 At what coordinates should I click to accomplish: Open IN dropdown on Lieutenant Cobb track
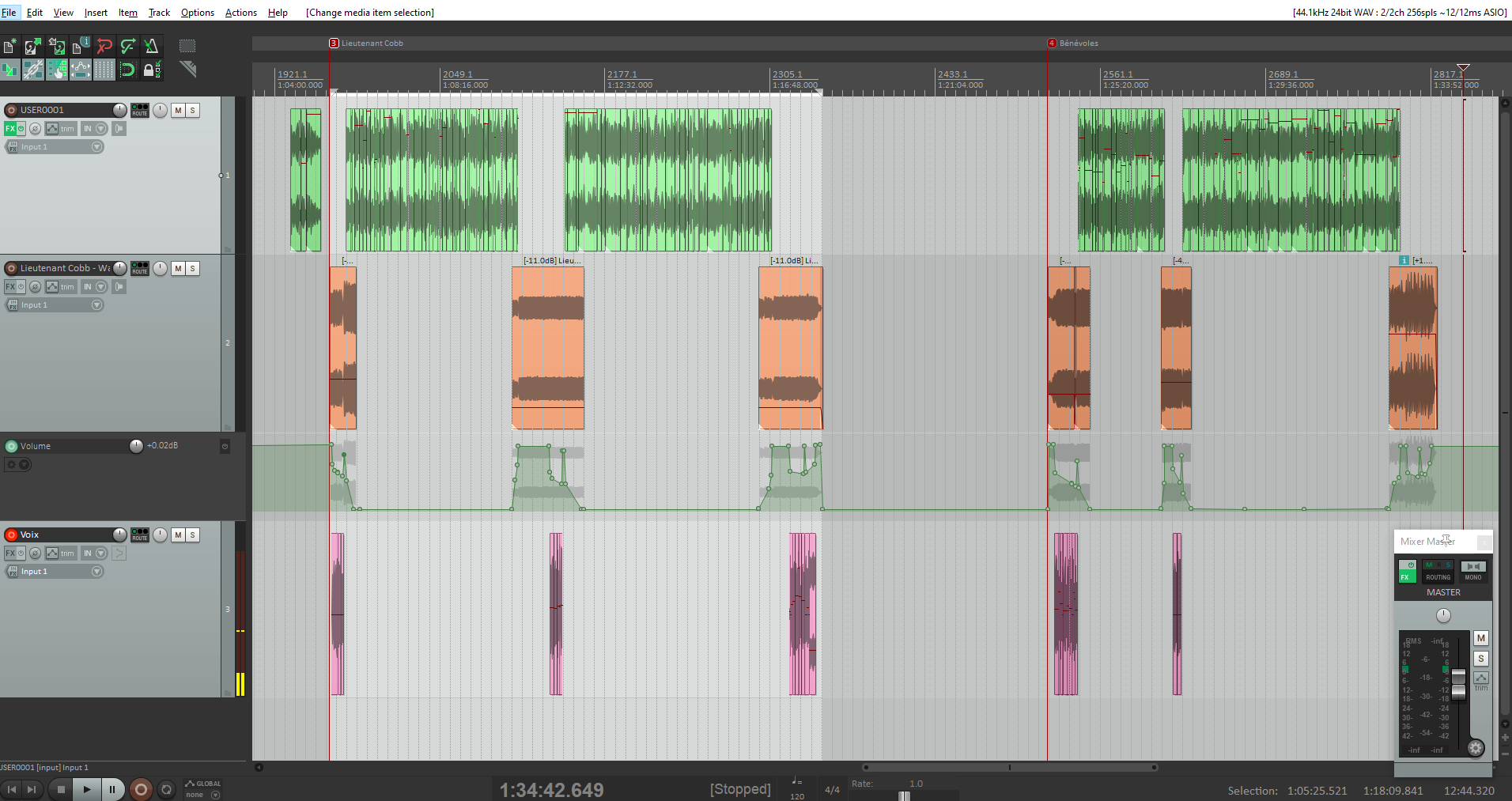(94, 286)
